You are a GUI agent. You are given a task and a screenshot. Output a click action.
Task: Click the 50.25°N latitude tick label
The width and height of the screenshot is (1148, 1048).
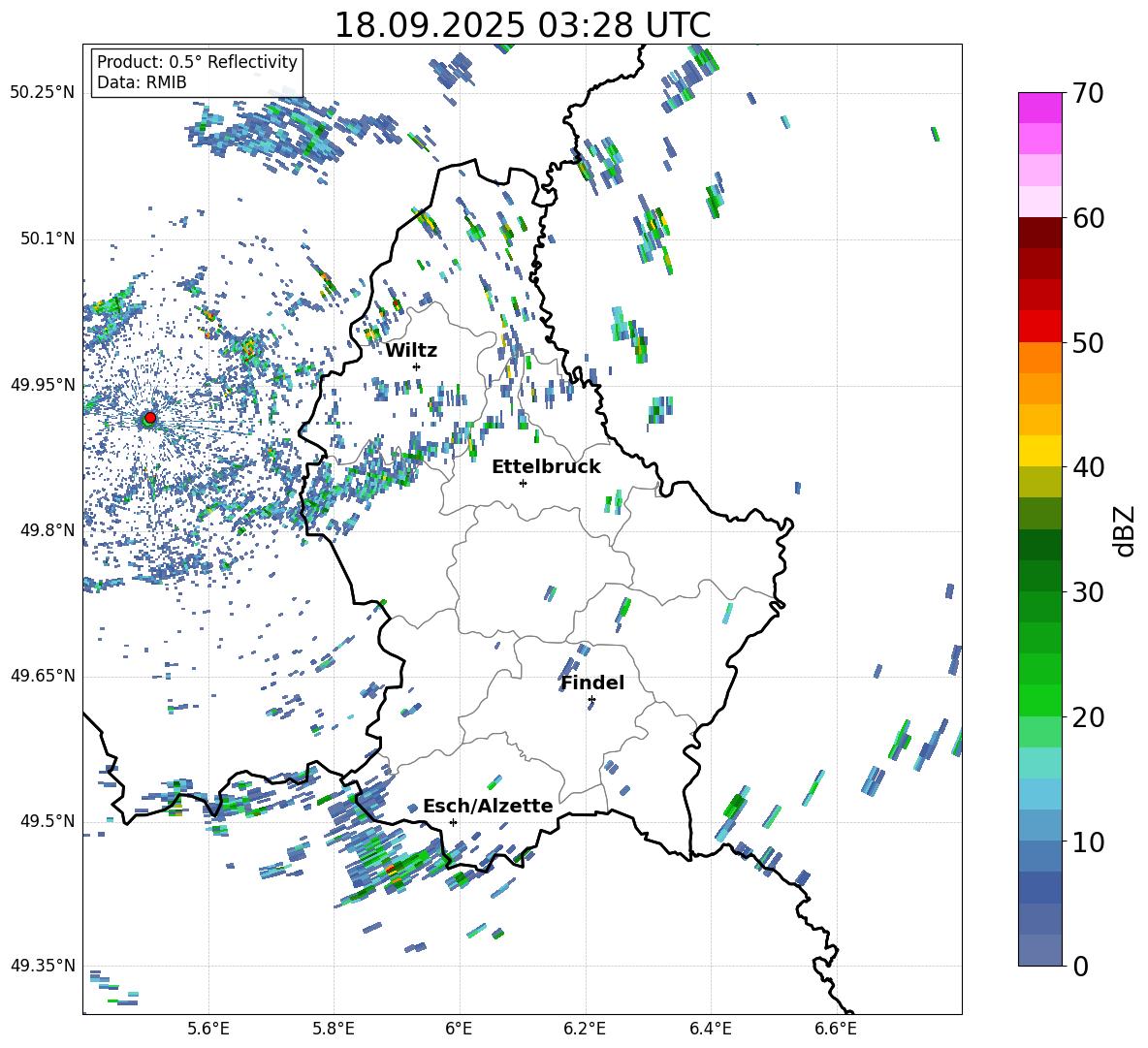[x=43, y=93]
